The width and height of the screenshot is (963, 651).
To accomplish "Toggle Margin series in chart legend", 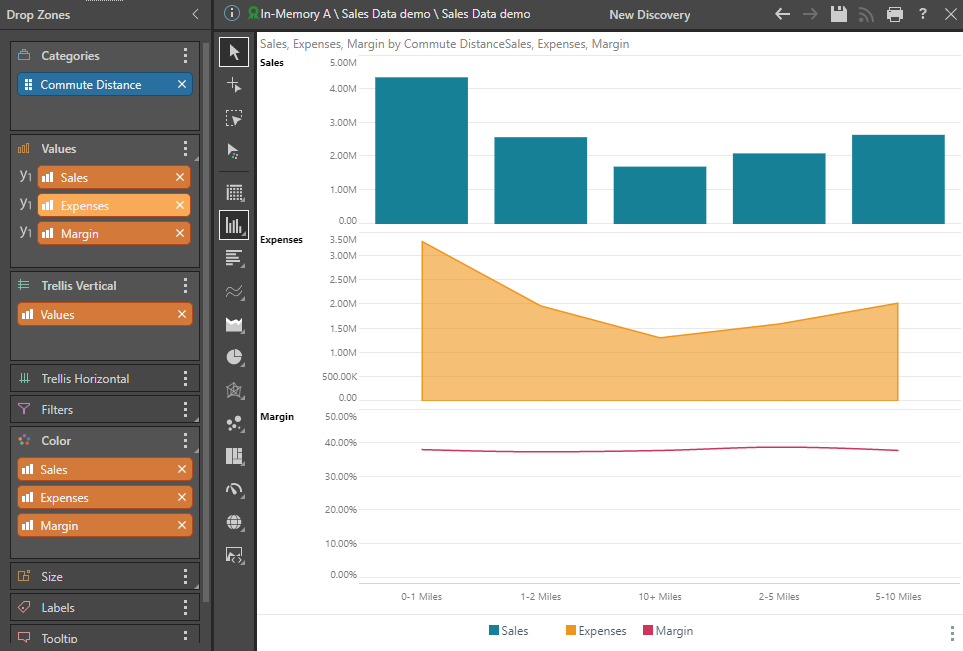I will [666, 631].
